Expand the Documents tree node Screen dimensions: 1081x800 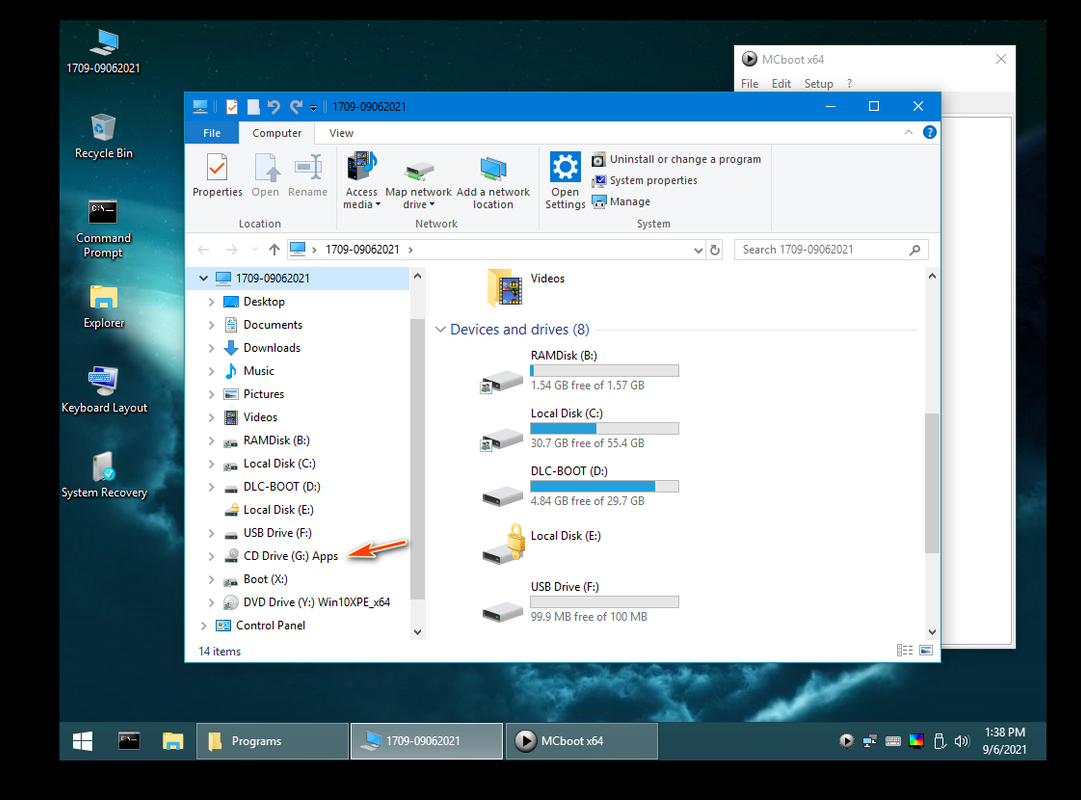(212, 325)
